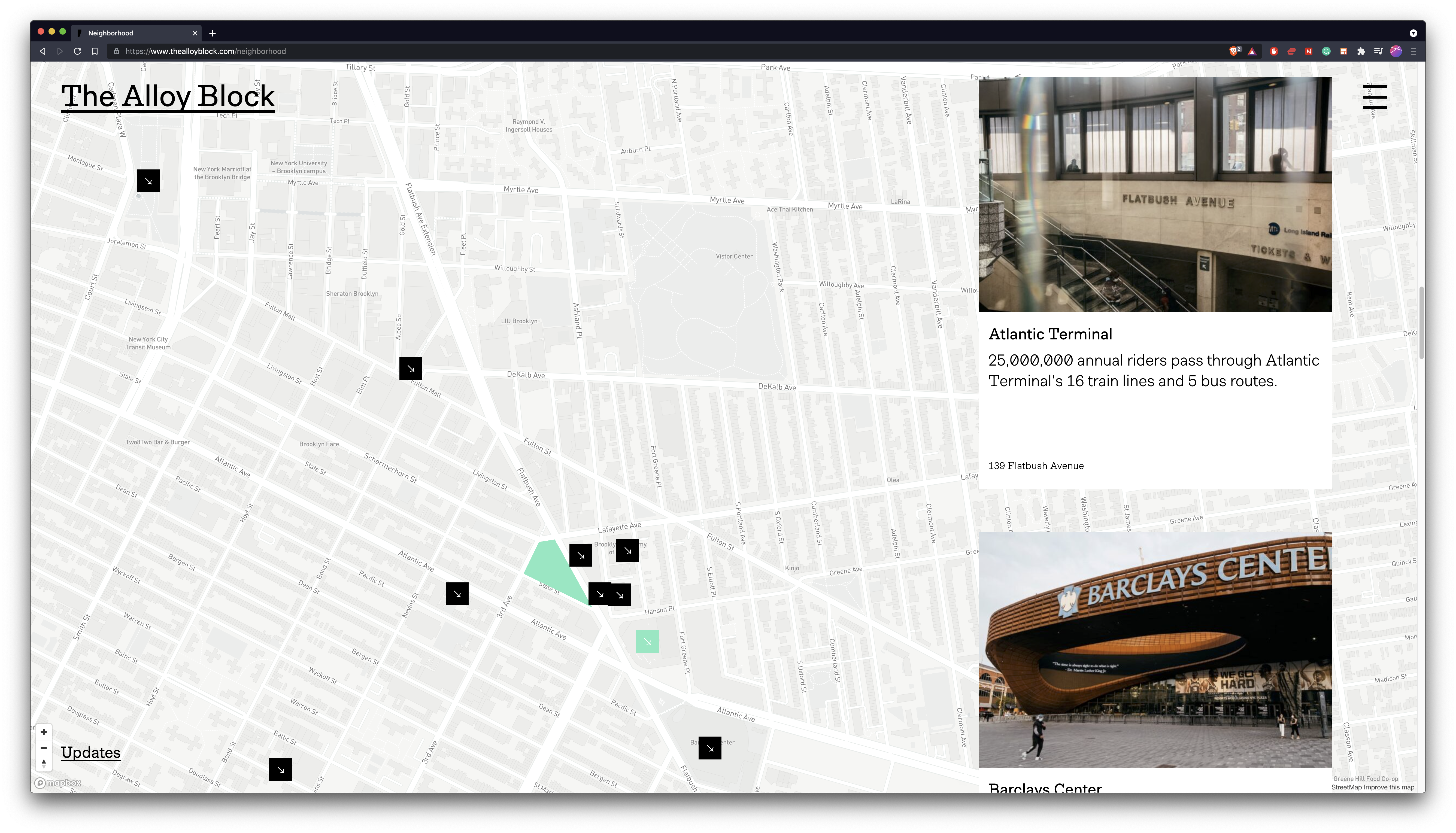Click the Vistor Center map label
The width and height of the screenshot is (1456, 833).
tap(734, 256)
